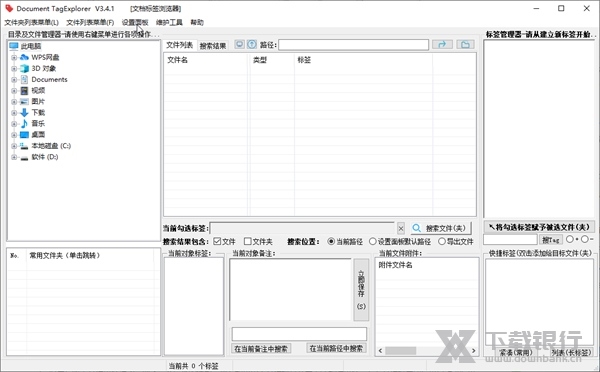Click the vertical 立即保存(S) button
The image size is (600, 372).
point(361,290)
